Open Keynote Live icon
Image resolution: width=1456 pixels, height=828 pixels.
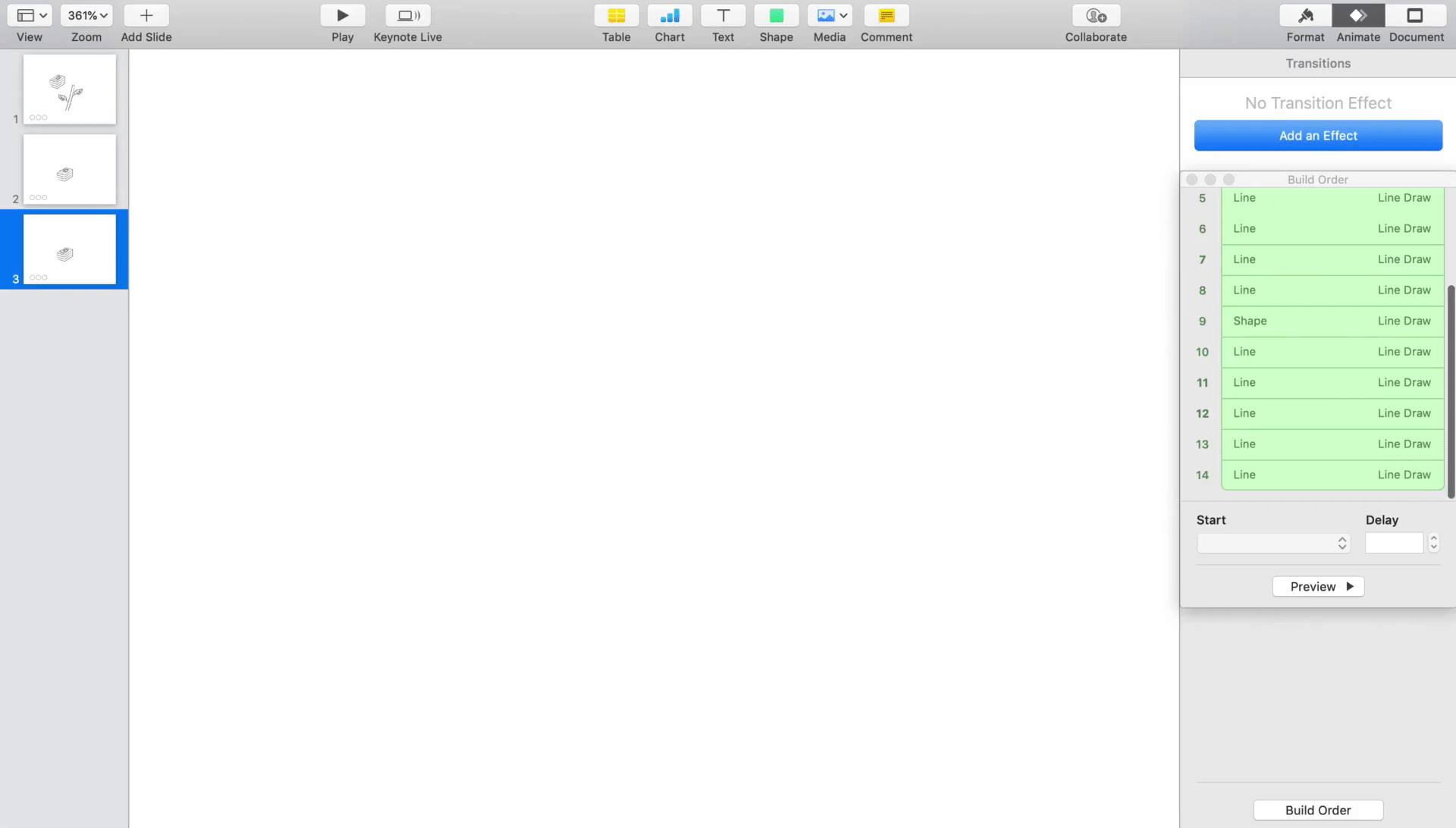tap(408, 16)
